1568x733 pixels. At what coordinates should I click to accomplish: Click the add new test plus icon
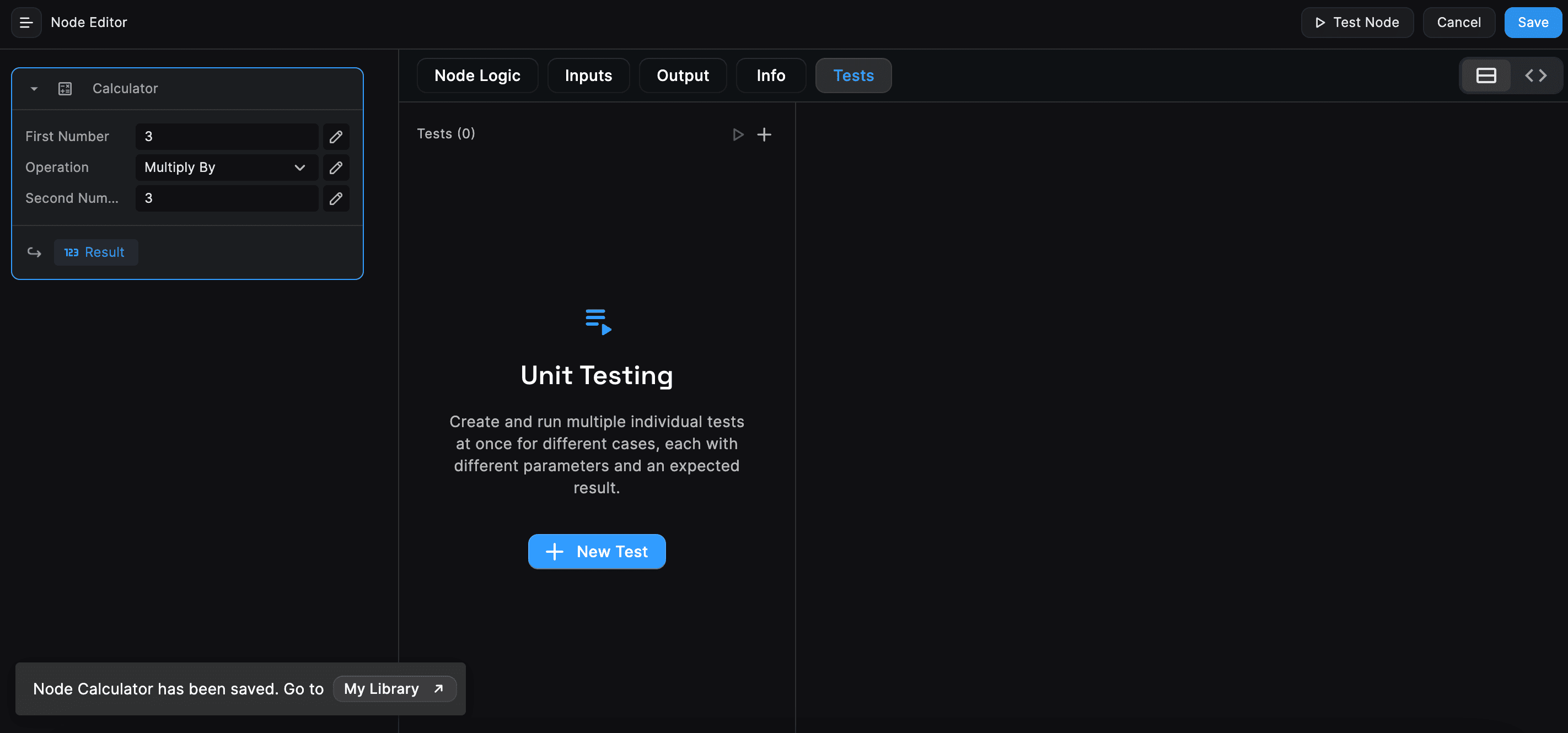[x=764, y=134]
